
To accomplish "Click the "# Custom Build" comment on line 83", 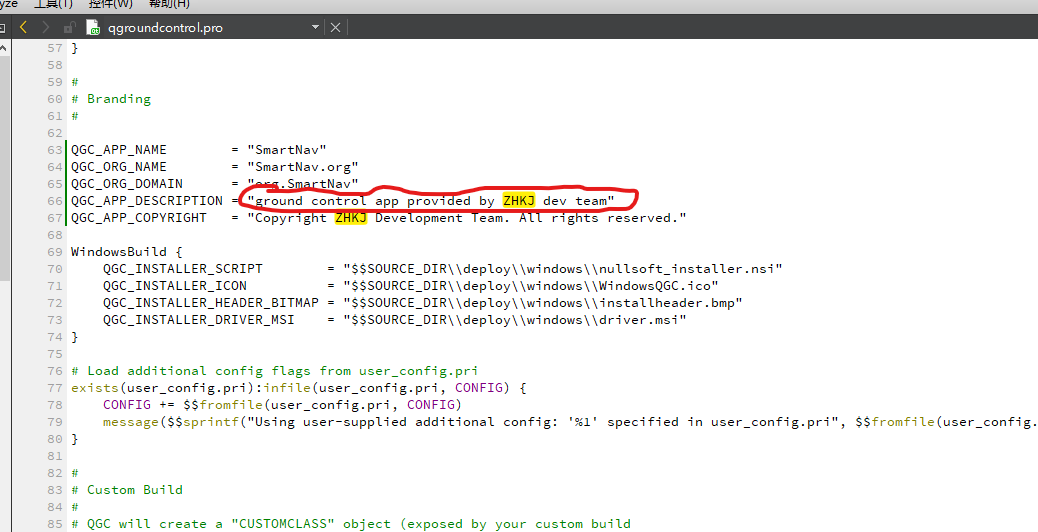I will (x=127, y=490).
